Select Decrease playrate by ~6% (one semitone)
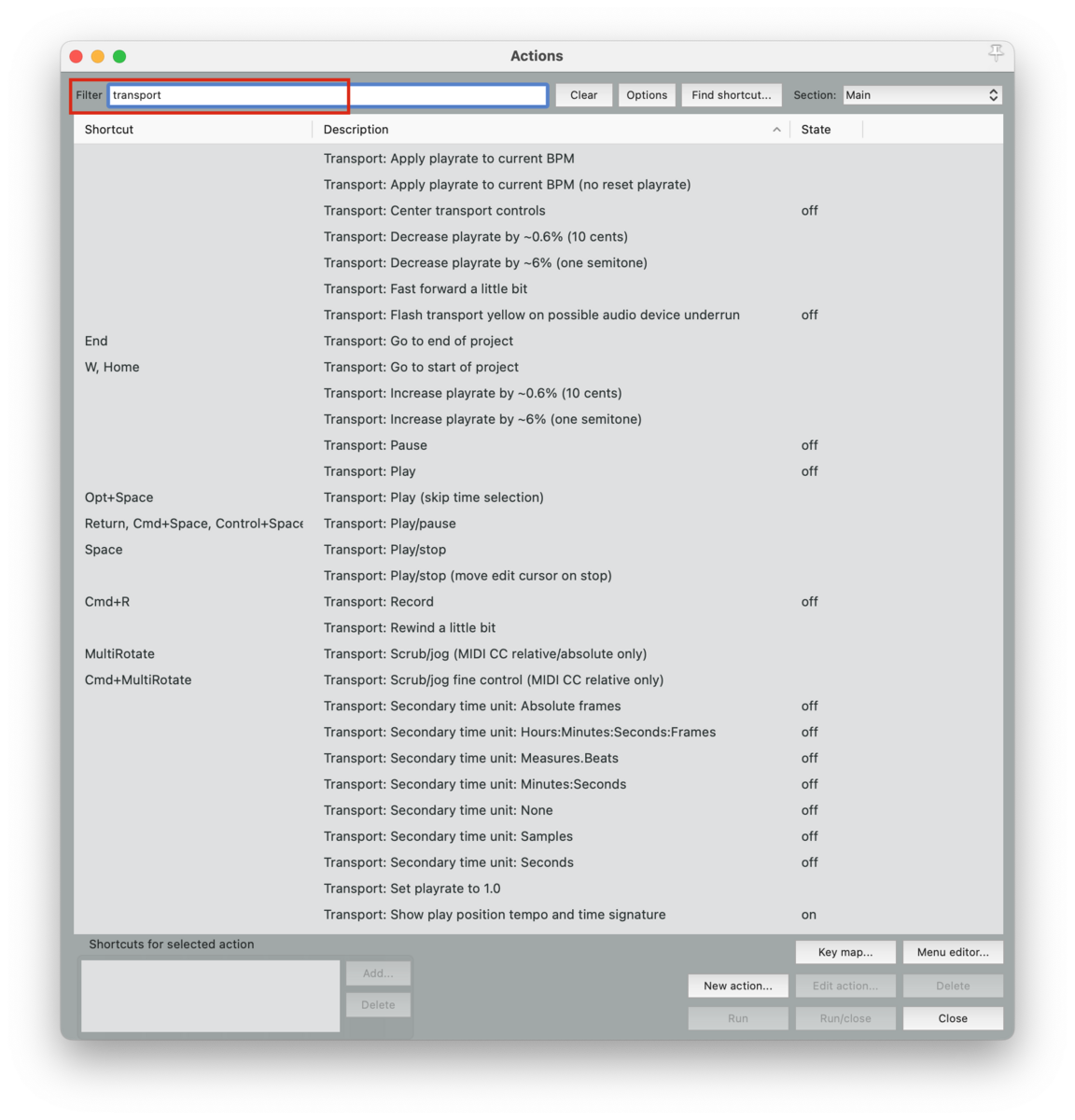 485,263
